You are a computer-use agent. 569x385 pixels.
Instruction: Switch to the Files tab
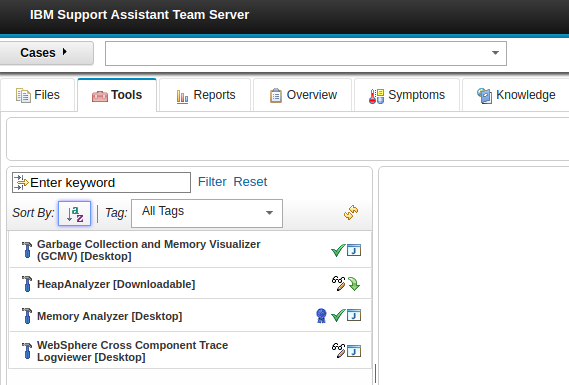tap(38, 95)
